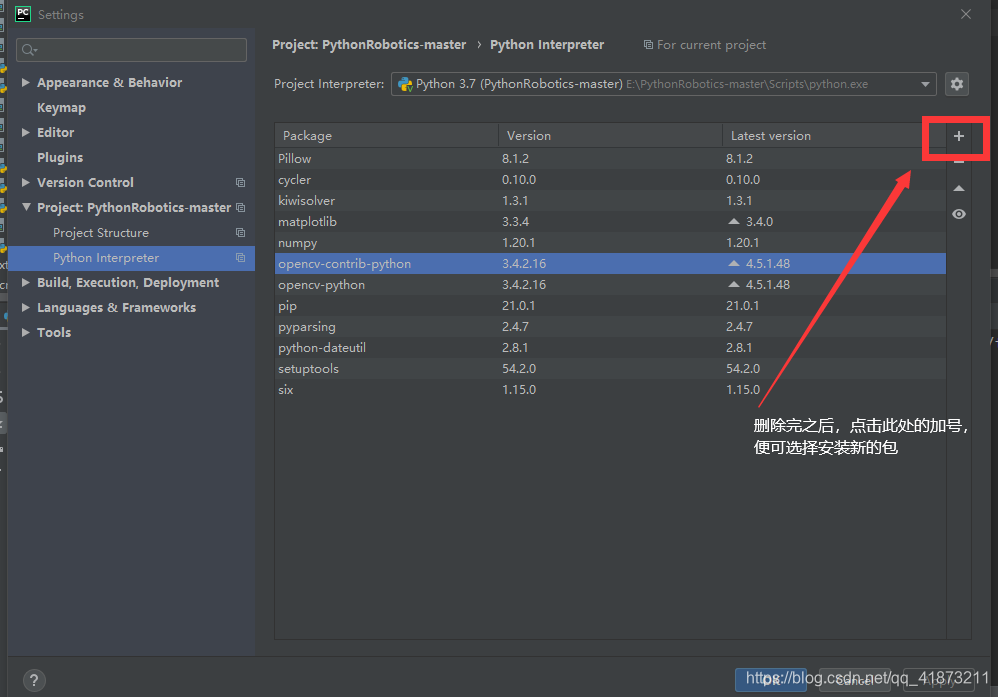Click the Package column header
The height and width of the screenshot is (697, 998).
(x=386, y=136)
